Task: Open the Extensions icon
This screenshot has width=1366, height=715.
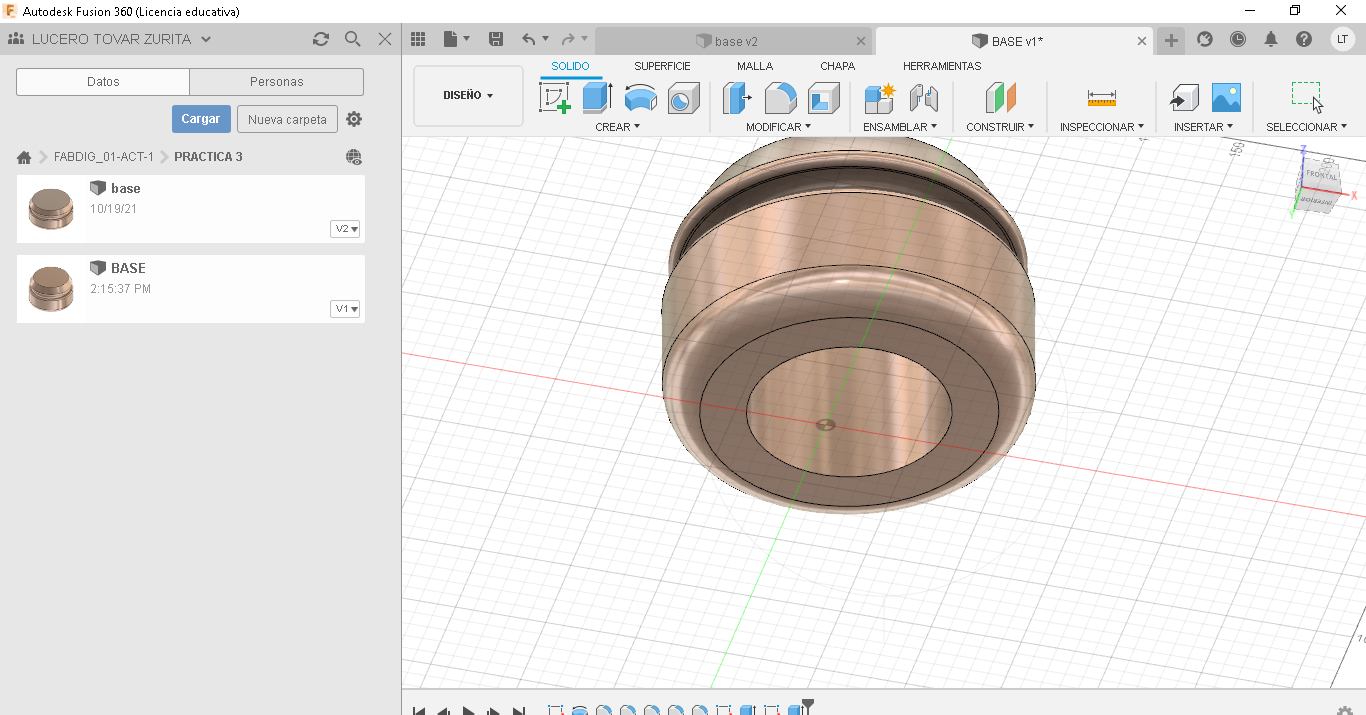Action: coord(1205,39)
